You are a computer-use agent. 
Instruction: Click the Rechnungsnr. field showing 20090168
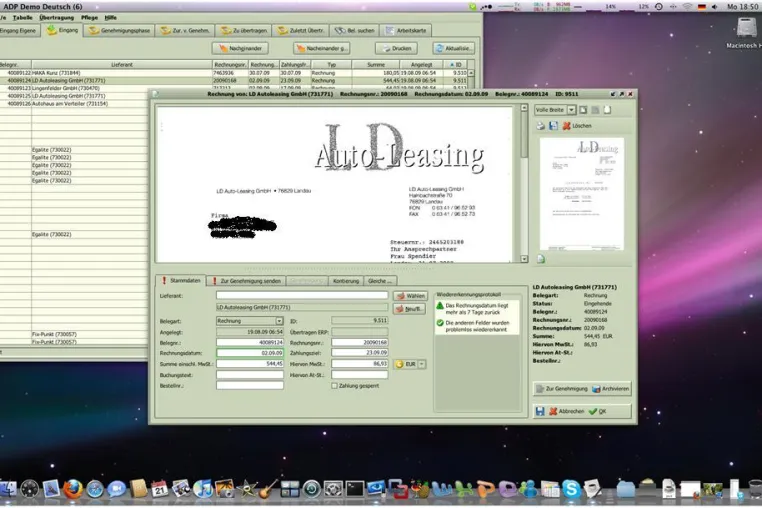pyautogui.click(x=360, y=343)
